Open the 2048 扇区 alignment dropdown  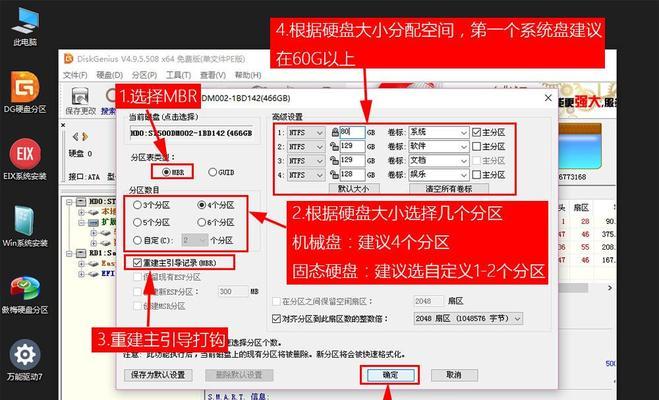(x=469, y=318)
